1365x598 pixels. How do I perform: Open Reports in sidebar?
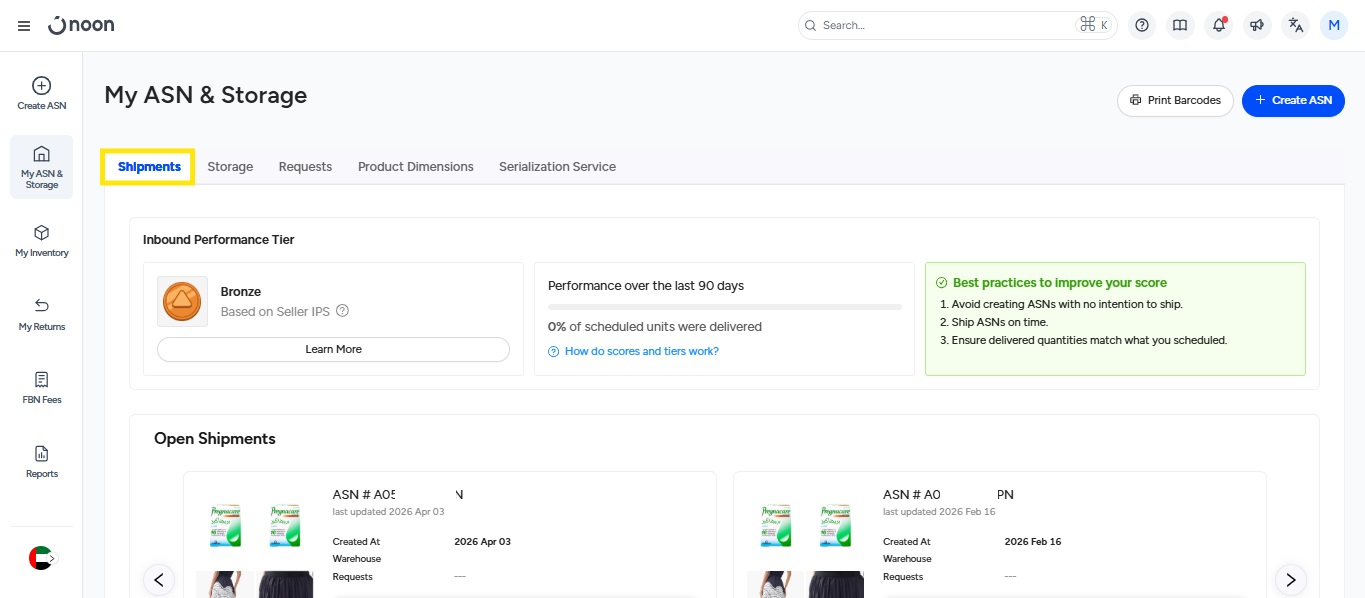click(42, 461)
